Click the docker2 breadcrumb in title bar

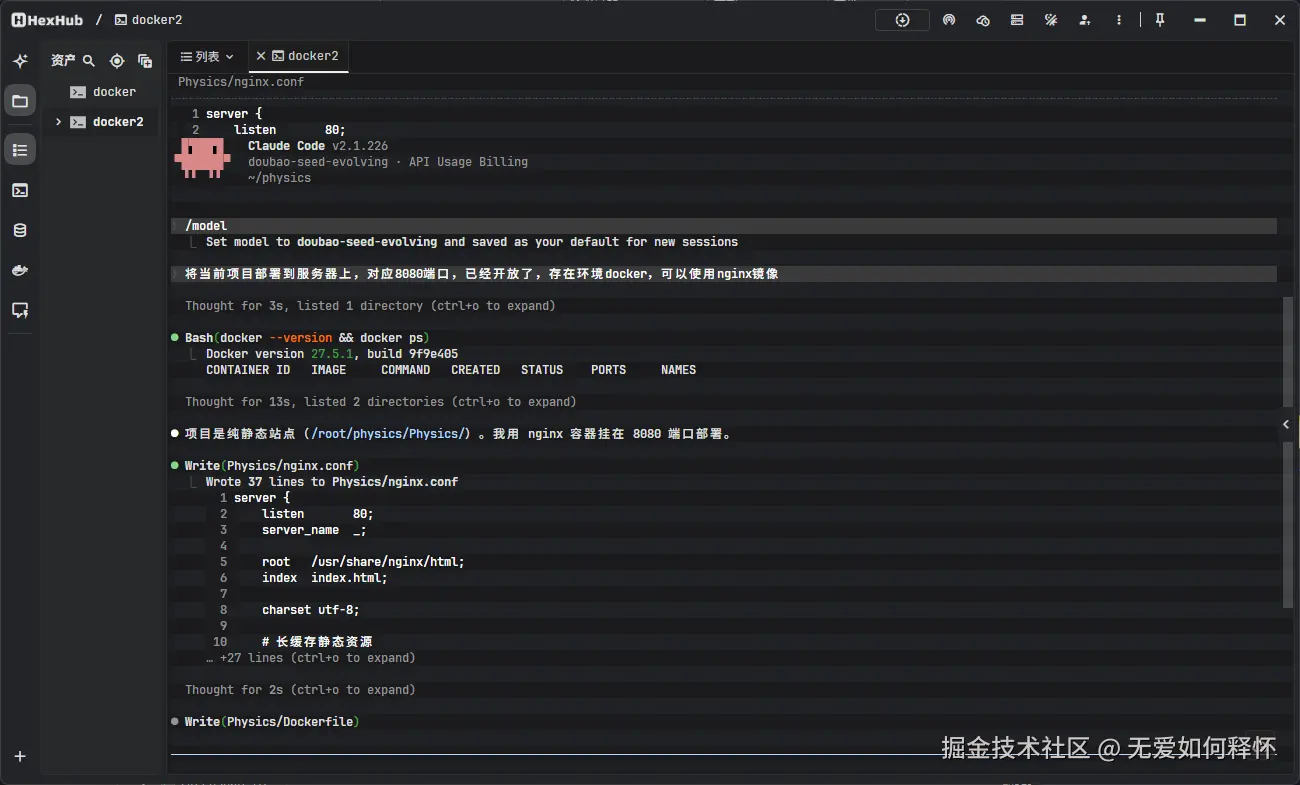(148, 20)
